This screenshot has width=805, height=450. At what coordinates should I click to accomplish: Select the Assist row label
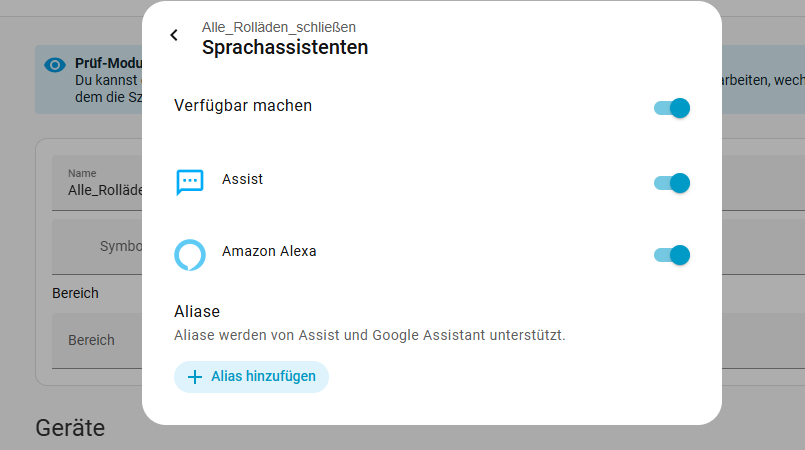242,179
